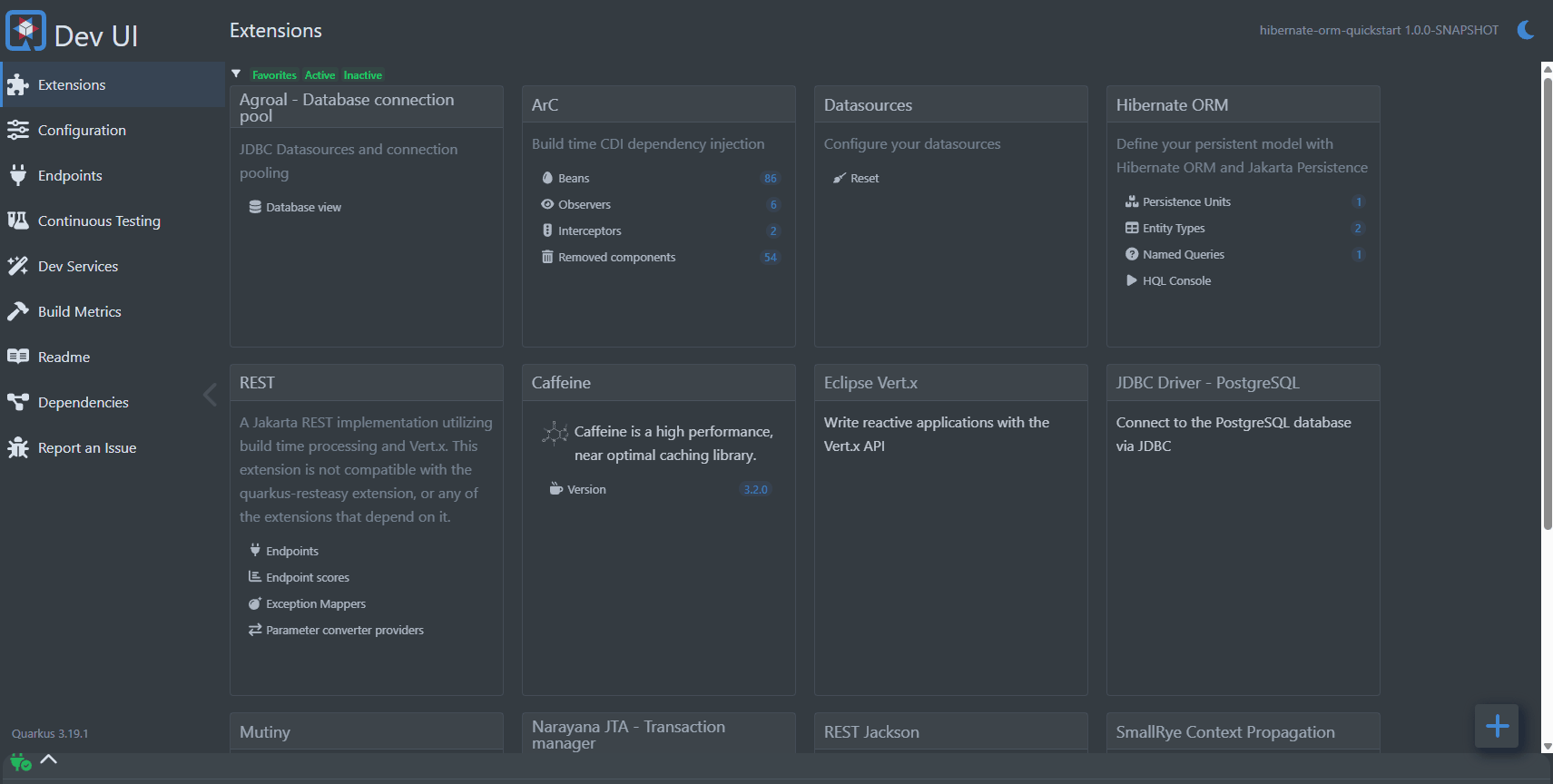The width and height of the screenshot is (1553, 784).
Task: Click the JDBC Driver - PostgreSQL card title
Action: [1207, 383]
